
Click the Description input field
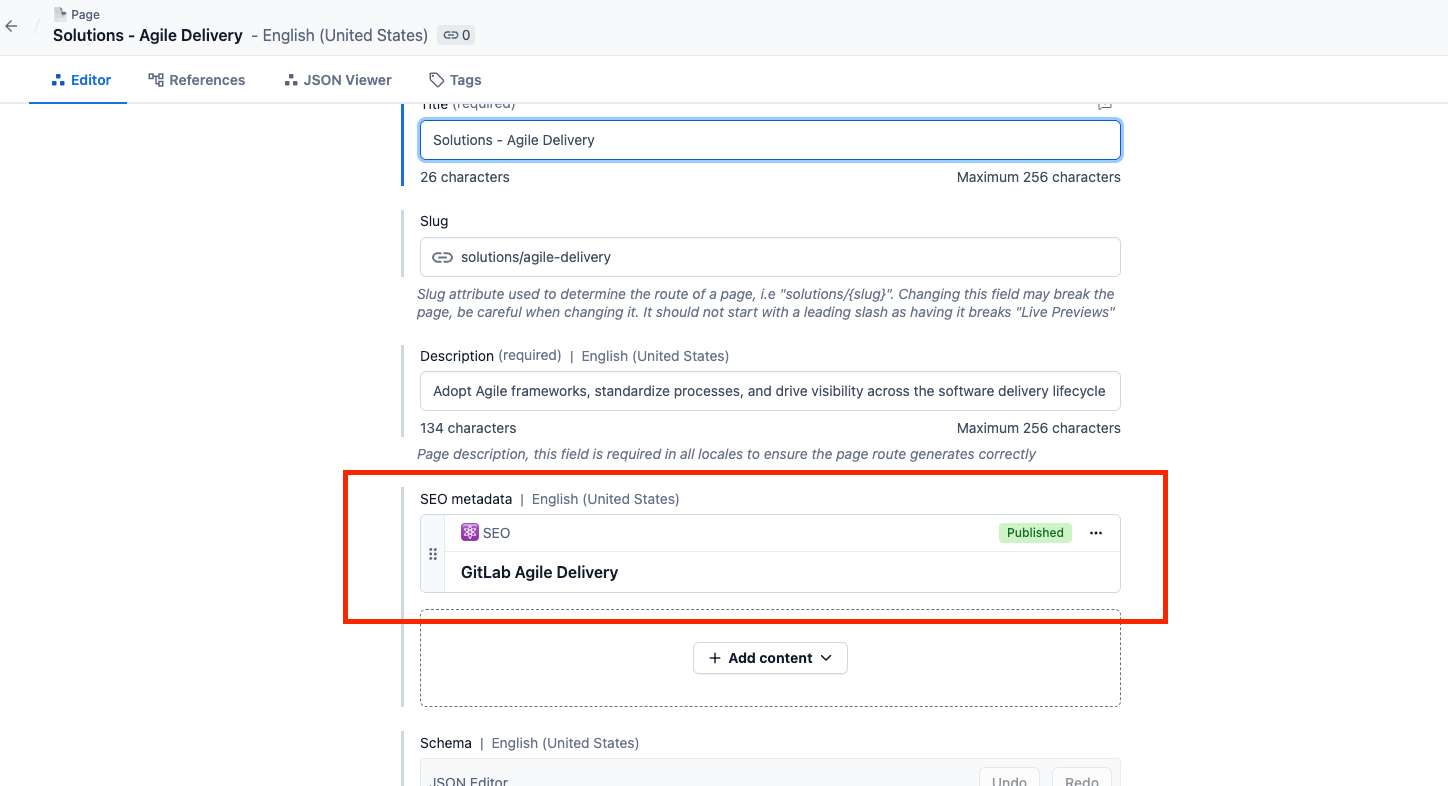[770, 391]
